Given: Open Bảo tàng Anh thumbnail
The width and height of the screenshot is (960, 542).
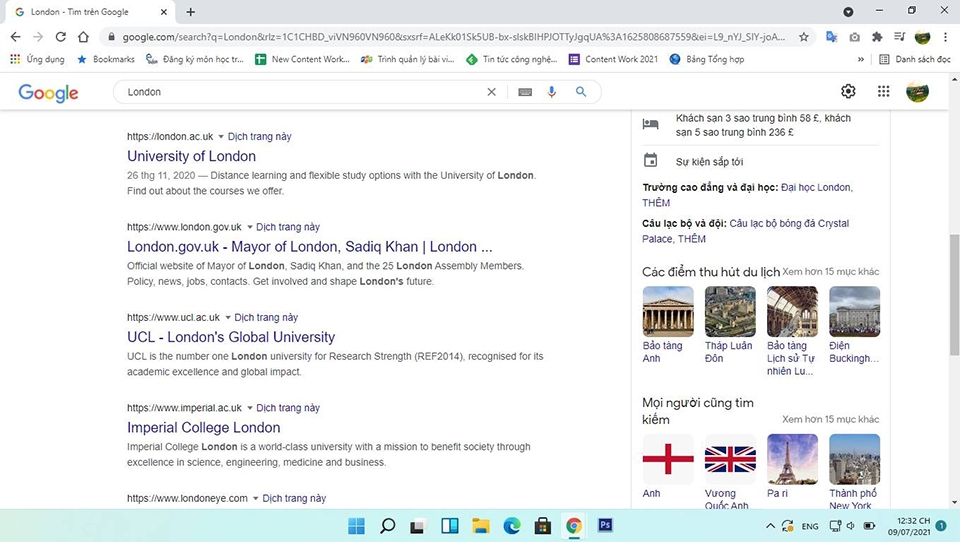Looking at the screenshot, I should pos(668,312).
